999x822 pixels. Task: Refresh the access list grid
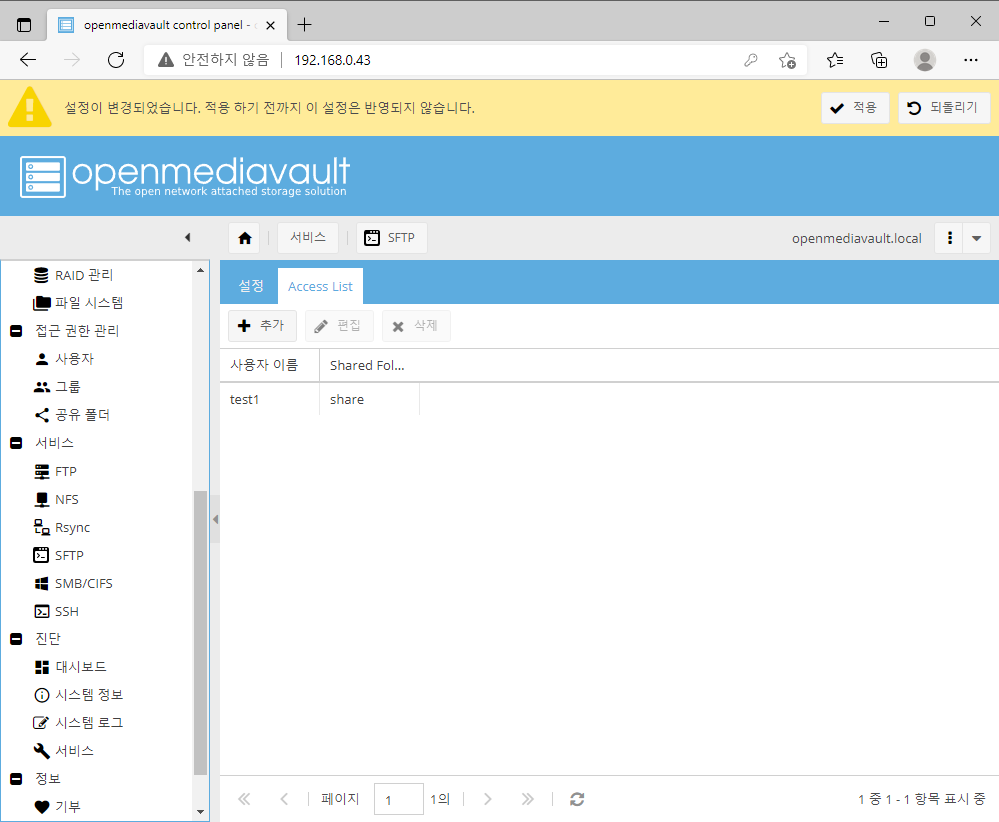[x=577, y=799]
